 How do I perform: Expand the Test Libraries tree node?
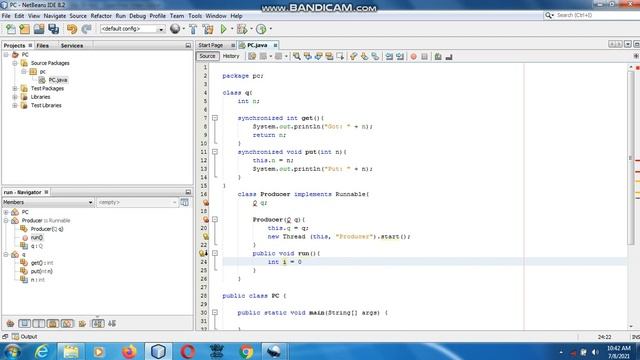(15, 106)
